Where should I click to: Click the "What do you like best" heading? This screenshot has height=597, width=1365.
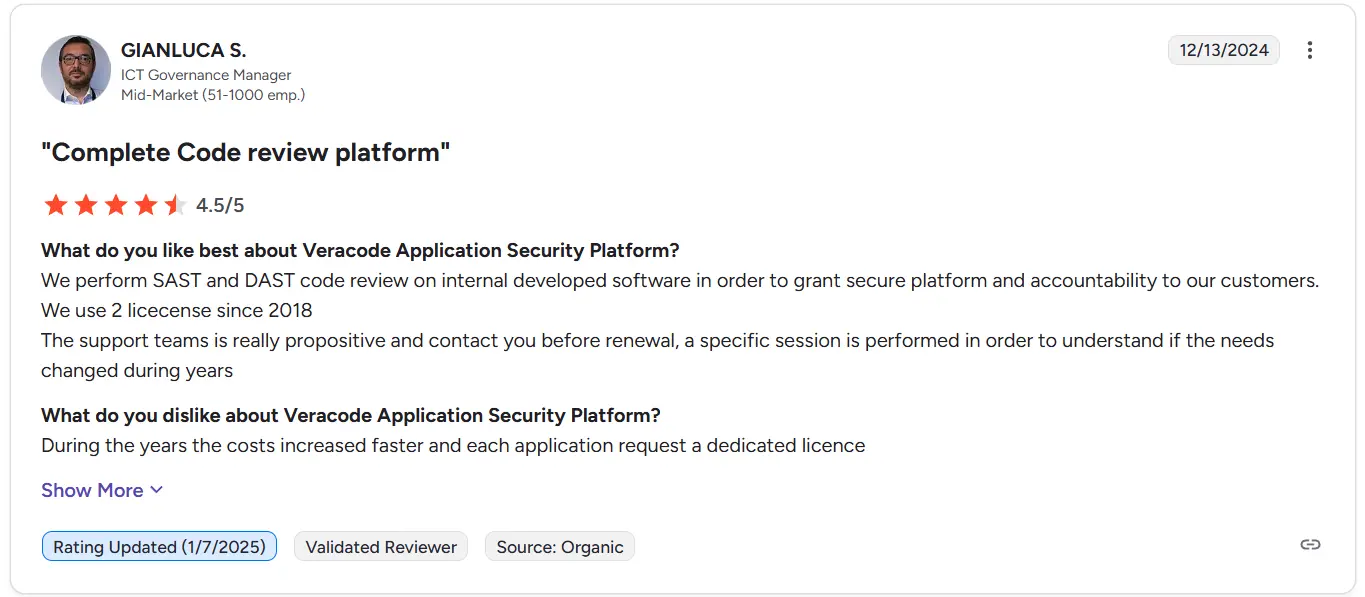coord(360,250)
